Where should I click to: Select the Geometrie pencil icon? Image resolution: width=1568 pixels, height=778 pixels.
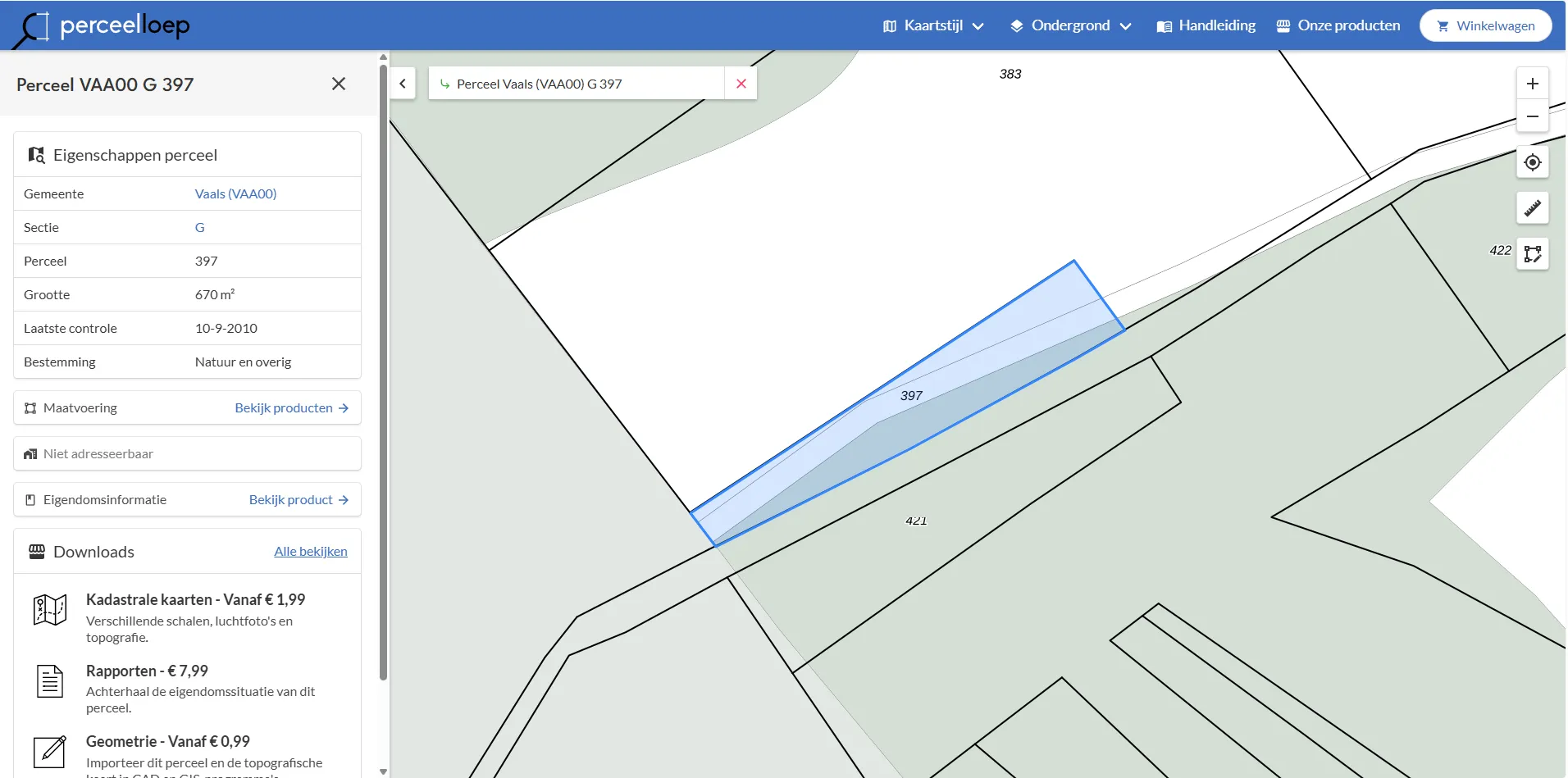point(49,751)
